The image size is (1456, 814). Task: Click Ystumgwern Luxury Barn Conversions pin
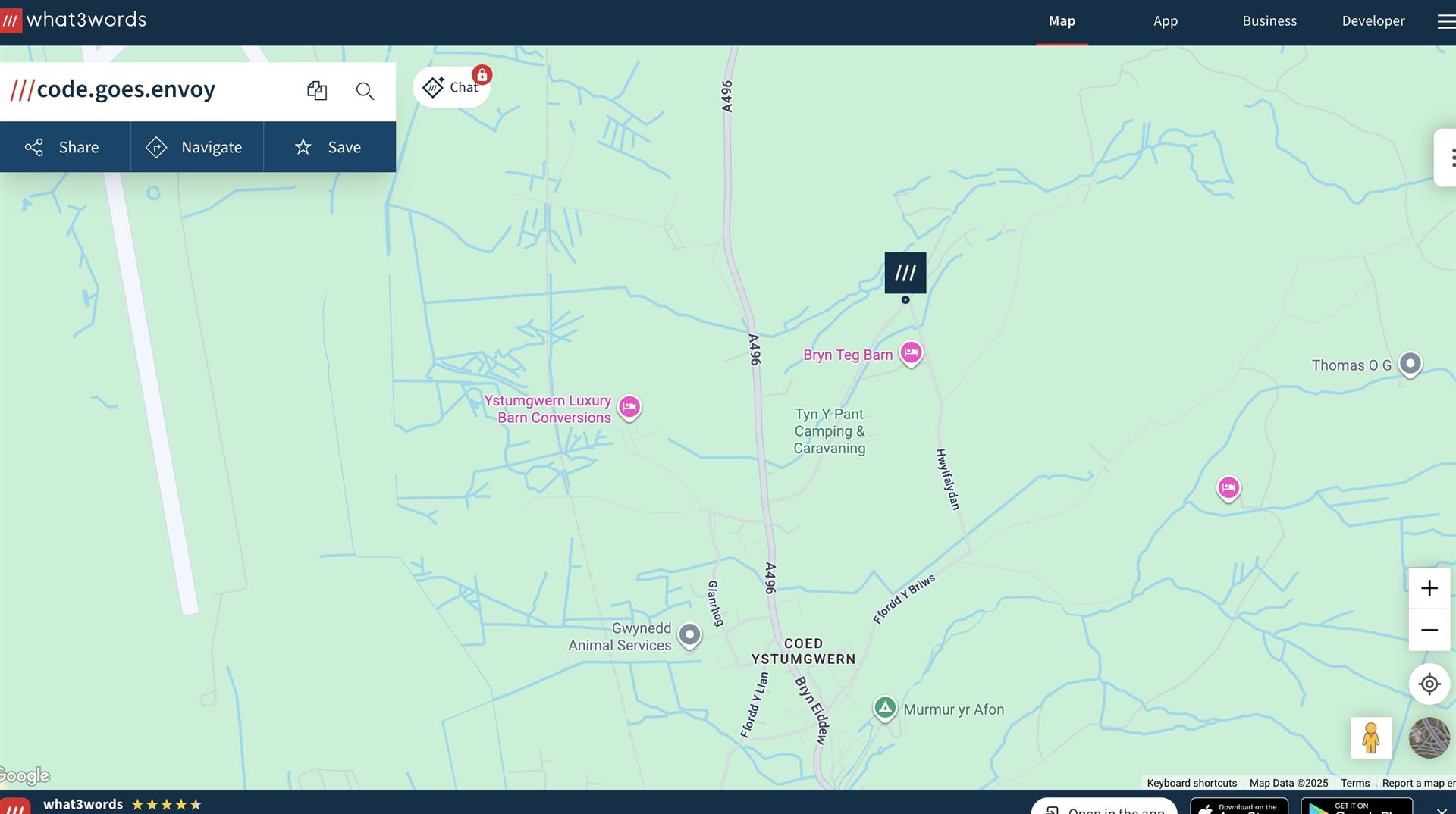point(629,407)
